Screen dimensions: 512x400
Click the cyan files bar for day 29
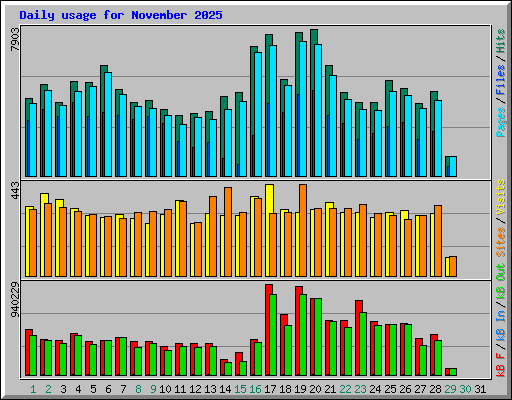[453, 166]
